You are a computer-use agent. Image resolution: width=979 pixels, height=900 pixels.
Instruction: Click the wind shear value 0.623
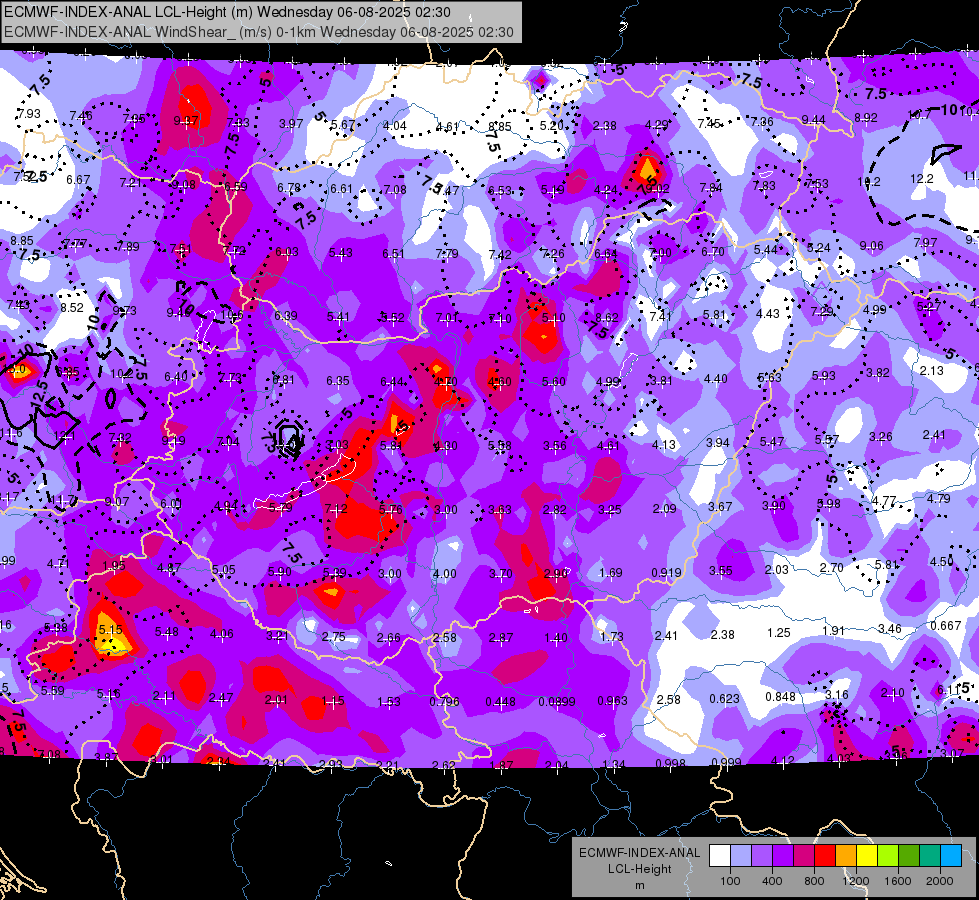point(724,699)
